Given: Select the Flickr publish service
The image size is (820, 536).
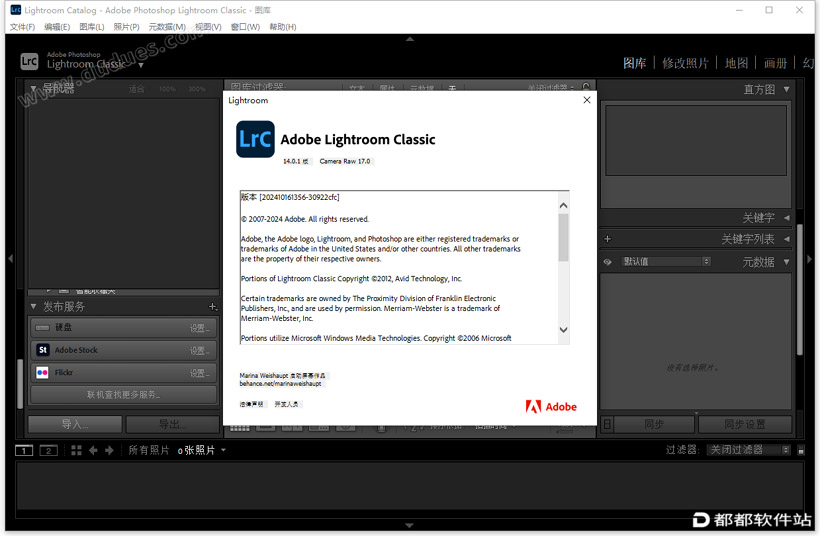Looking at the screenshot, I should tap(123, 372).
